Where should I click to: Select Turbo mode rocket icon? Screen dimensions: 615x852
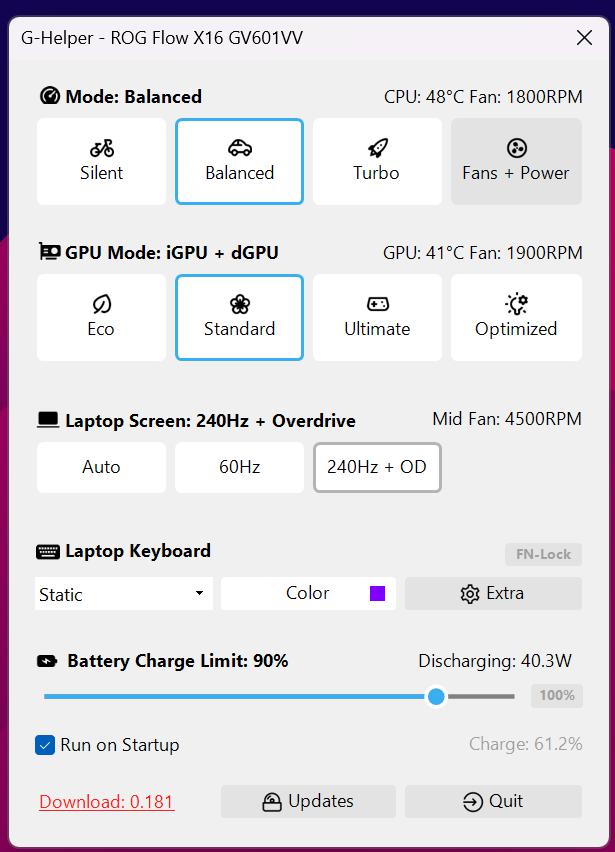377,161
